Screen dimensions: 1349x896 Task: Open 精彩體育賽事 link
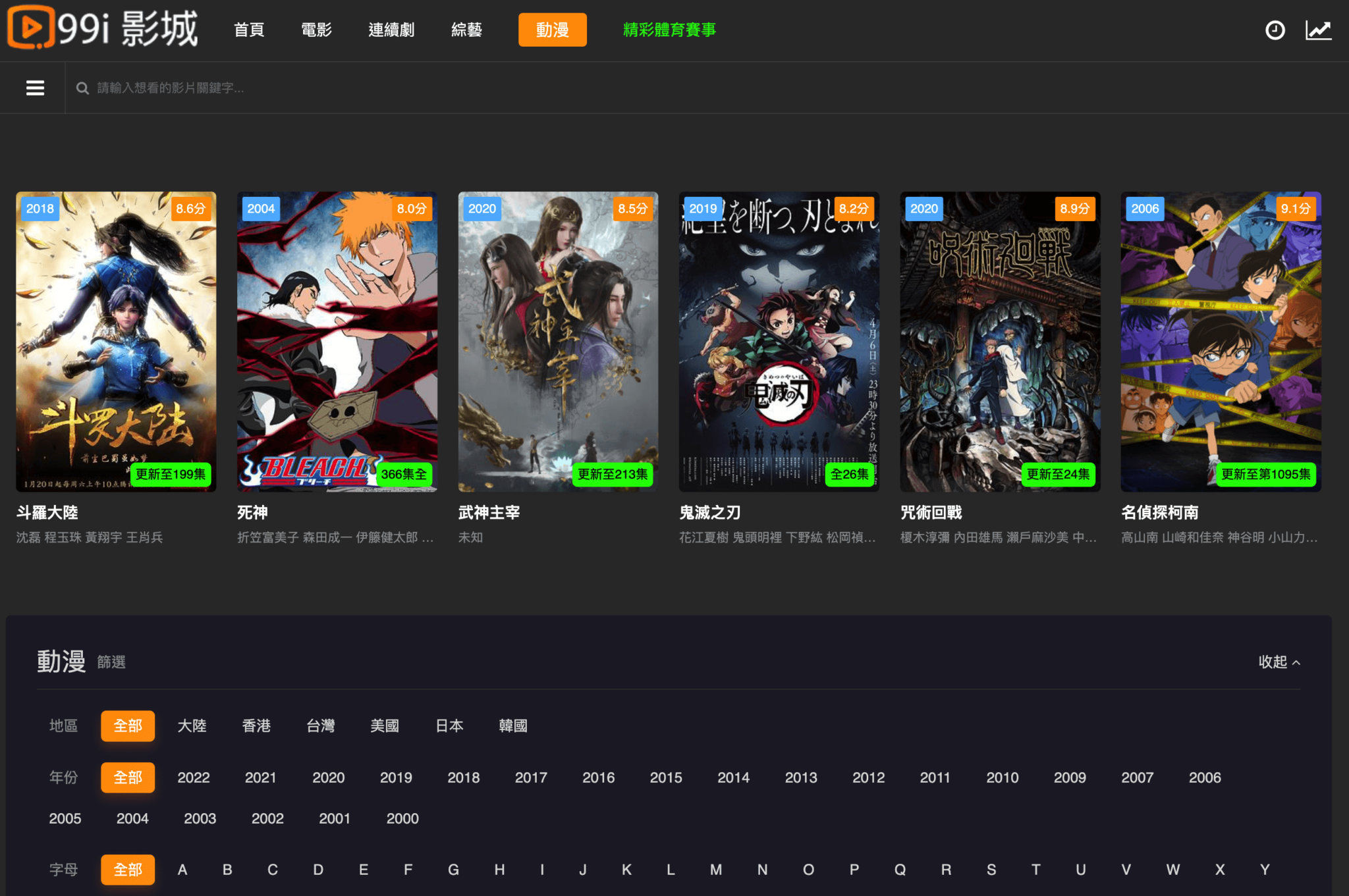[x=669, y=30]
